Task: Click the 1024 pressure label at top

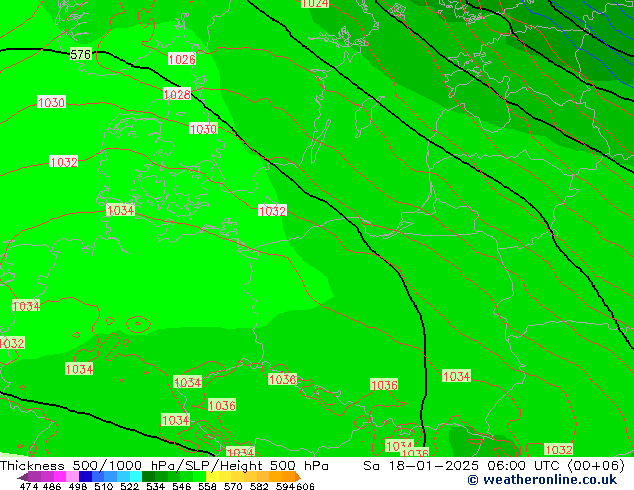Action: click(315, 4)
